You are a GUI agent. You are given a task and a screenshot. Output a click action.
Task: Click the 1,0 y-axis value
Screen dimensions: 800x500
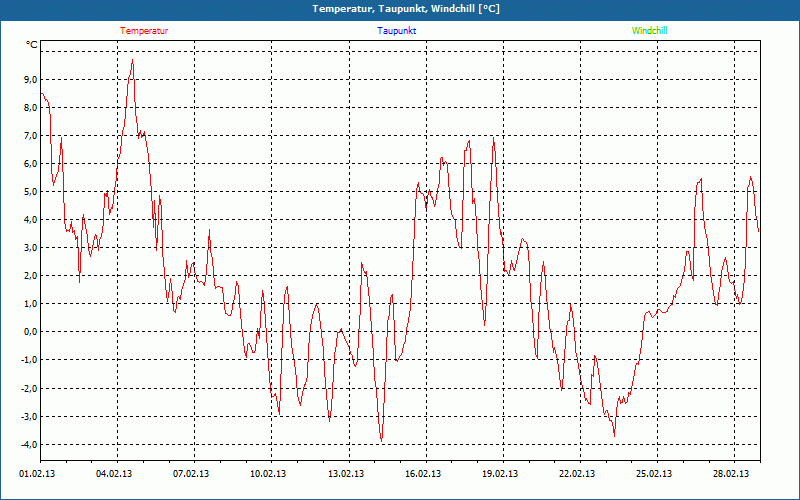click(x=31, y=304)
